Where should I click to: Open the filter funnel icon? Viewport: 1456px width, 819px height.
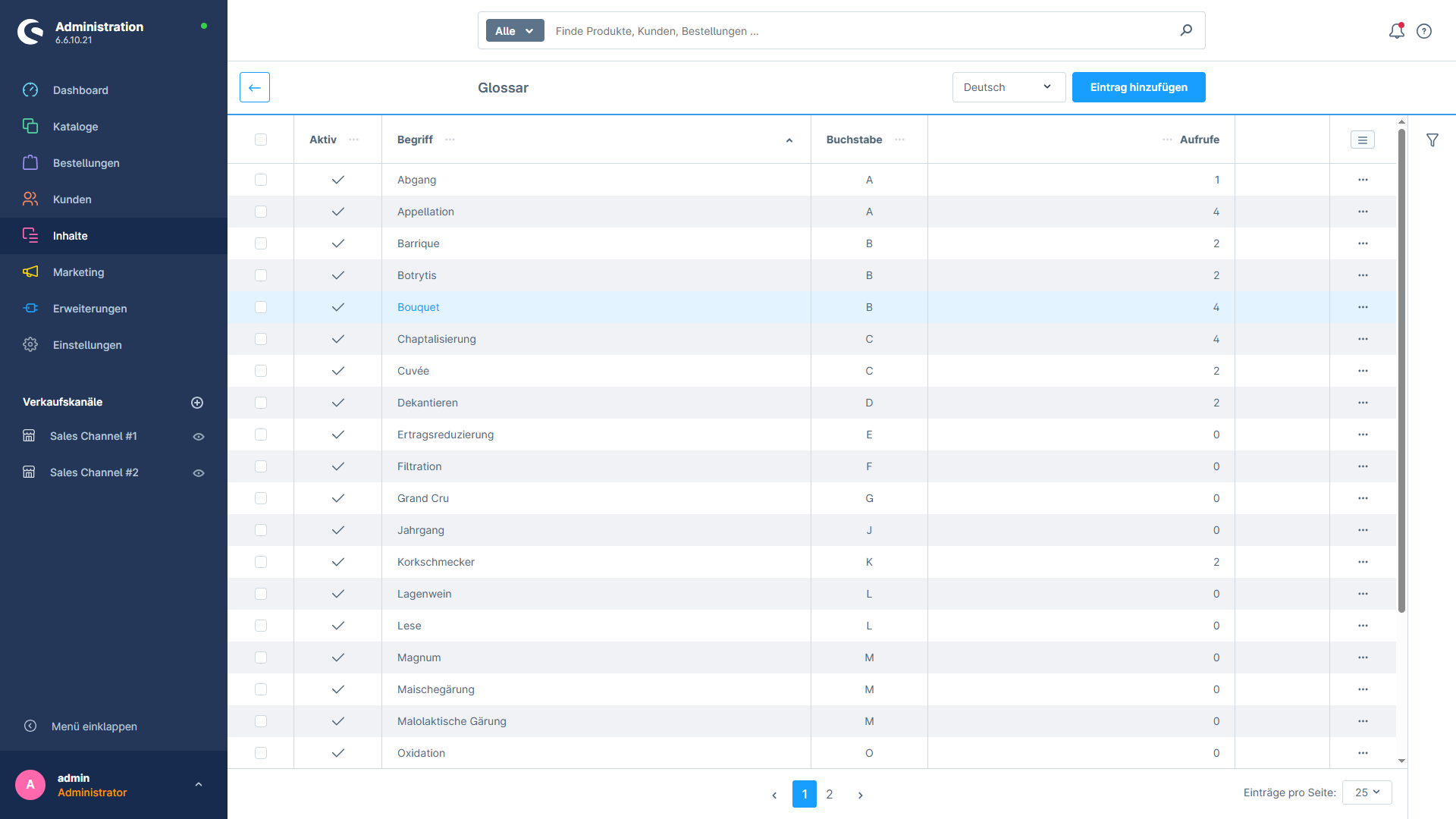(1432, 140)
